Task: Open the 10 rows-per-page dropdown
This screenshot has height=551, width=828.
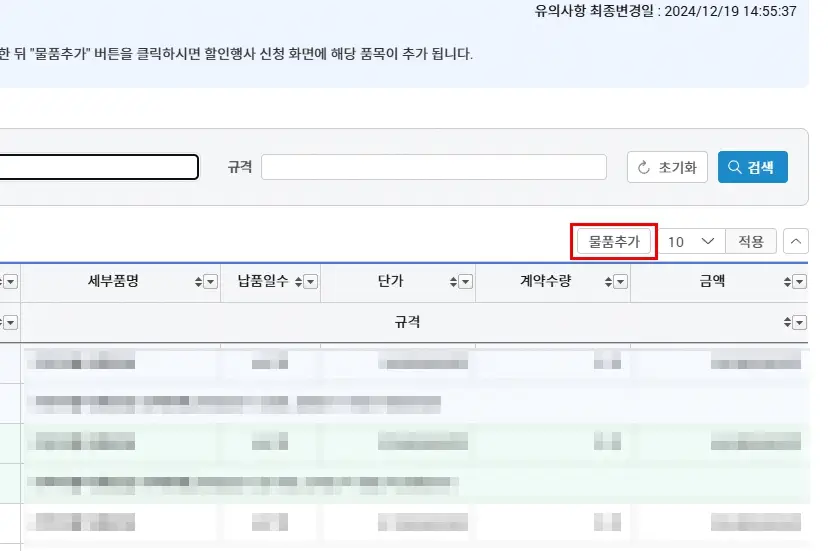Action: tap(692, 242)
